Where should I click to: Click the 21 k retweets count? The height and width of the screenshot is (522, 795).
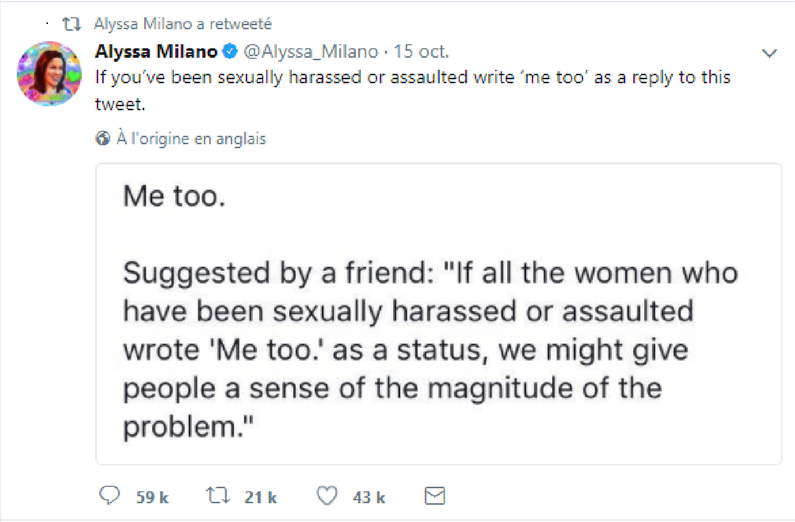[x=261, y=497]
